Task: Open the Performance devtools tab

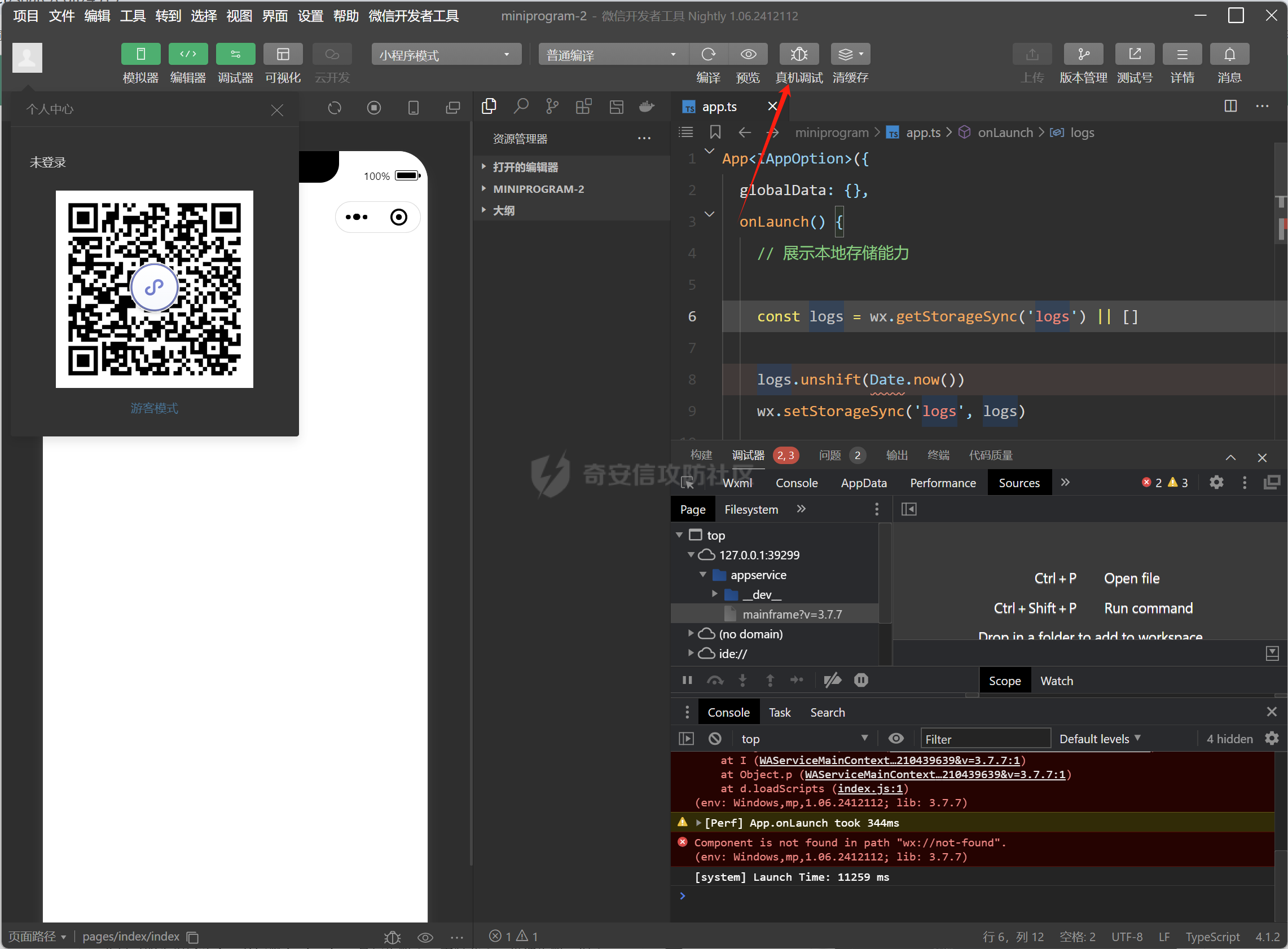Action: (x=943, y=483)
